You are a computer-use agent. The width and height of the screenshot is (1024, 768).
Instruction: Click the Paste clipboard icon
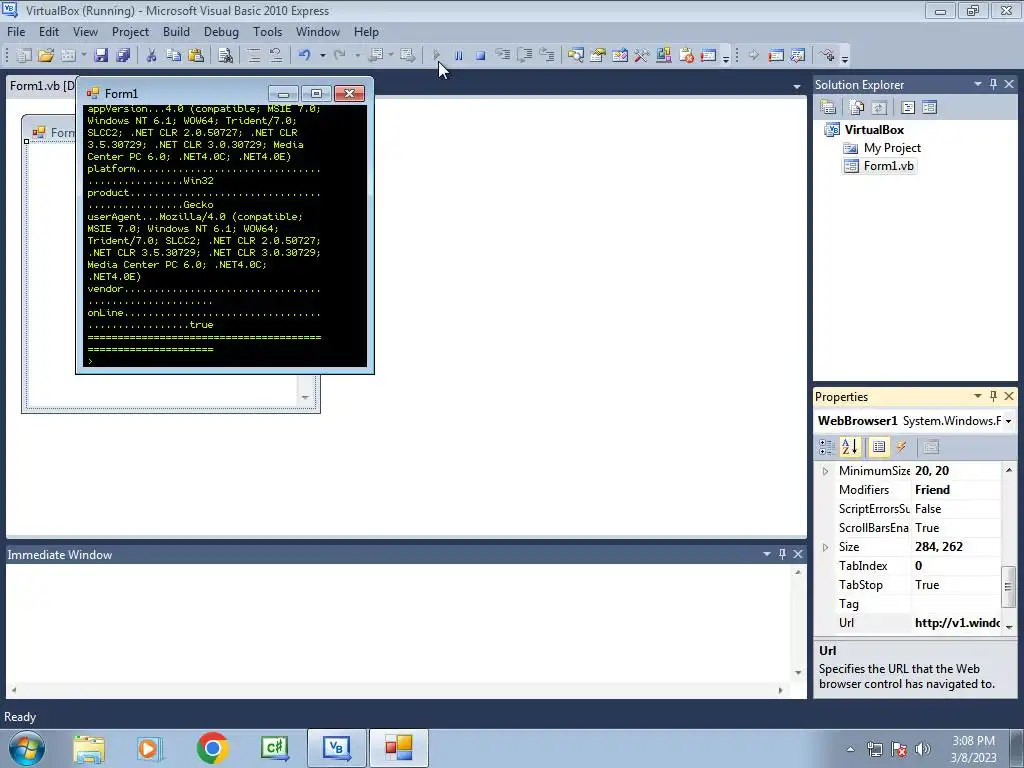[x=195, y=56]
